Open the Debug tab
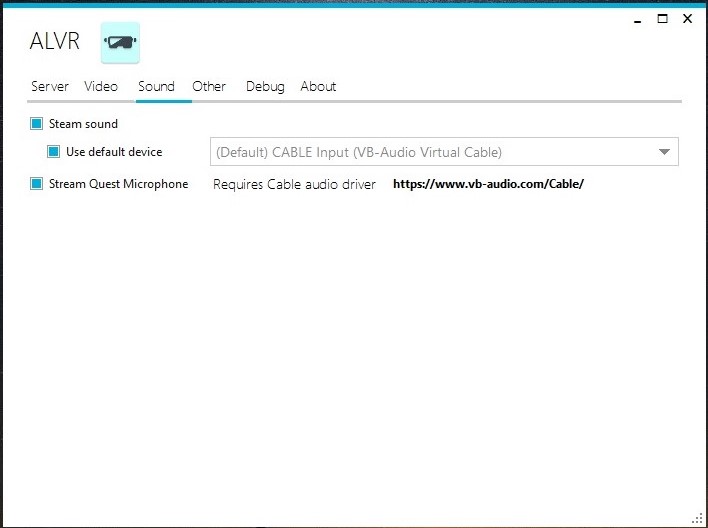This screenshot has height=528, width=708. tap(265, 87)
